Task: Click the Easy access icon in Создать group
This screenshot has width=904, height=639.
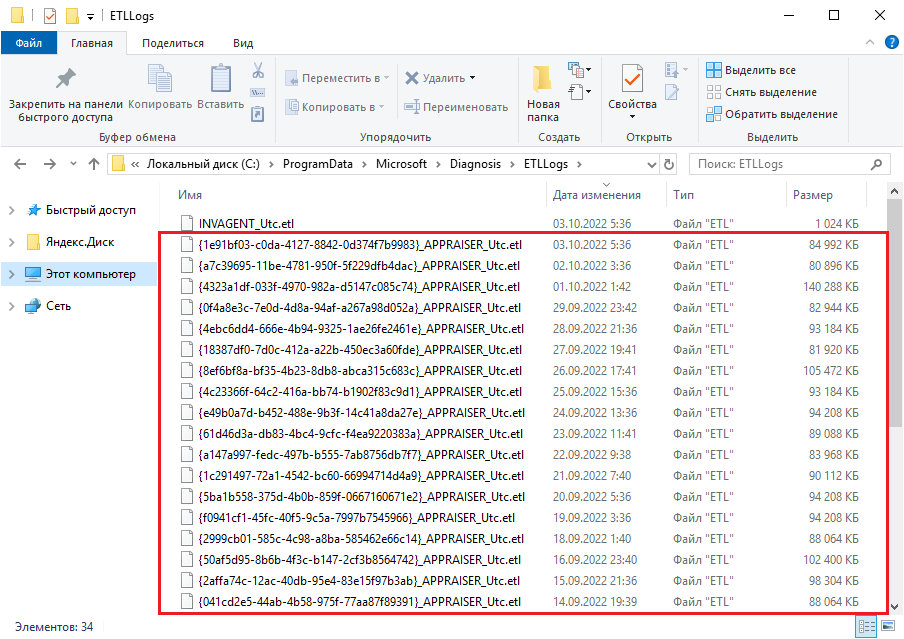Action: 577,91
